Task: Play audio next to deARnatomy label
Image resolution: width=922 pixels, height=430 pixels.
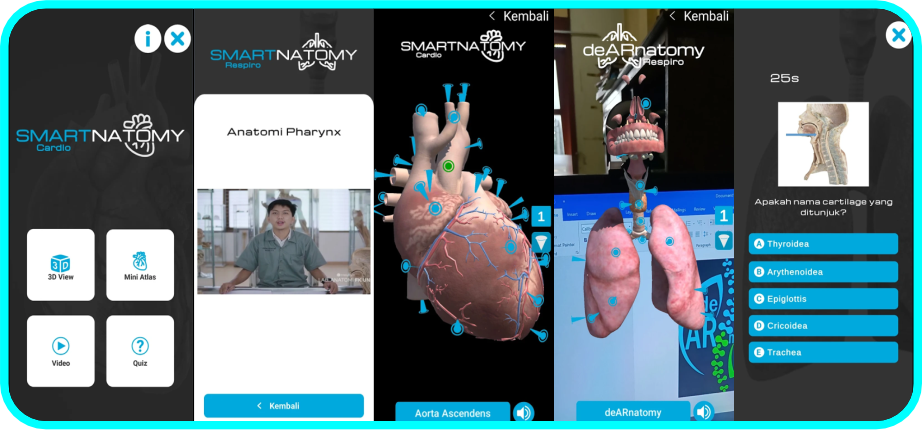Action: click(x=704, y=411)
